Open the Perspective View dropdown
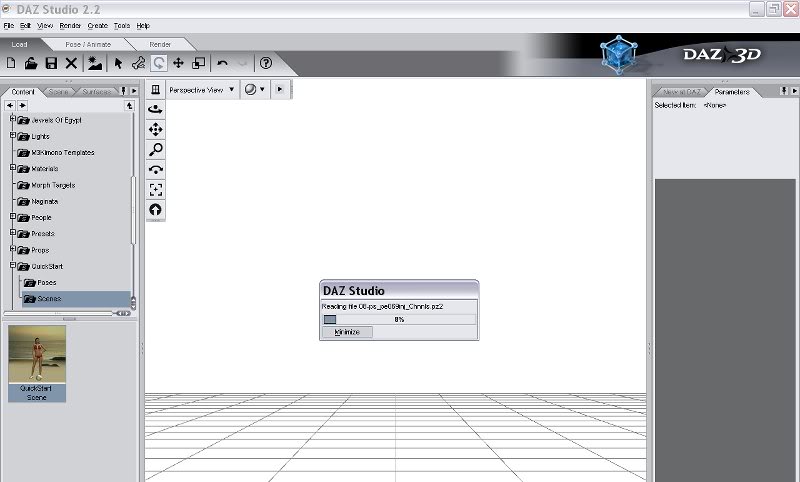The width and height of the screenshot is (800, 482). (201, 89)
